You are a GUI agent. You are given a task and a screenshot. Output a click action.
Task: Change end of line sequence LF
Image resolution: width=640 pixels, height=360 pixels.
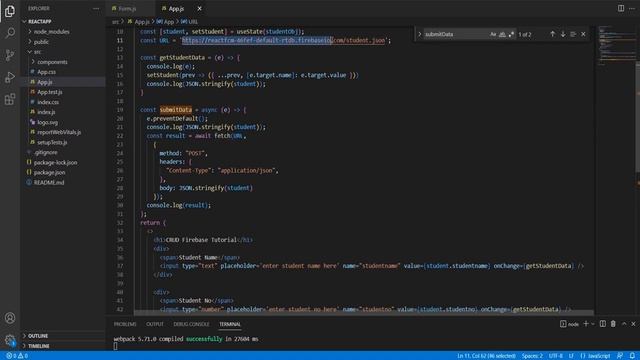tap(571, 356)
